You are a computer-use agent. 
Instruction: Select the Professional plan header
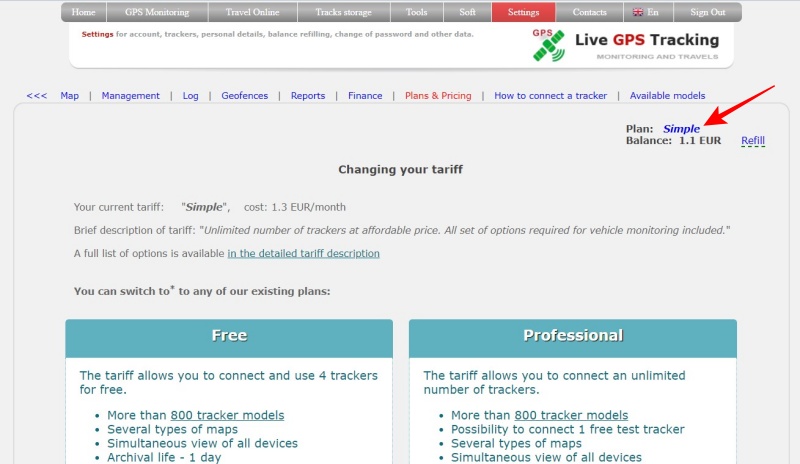click(x=573, y=336)
